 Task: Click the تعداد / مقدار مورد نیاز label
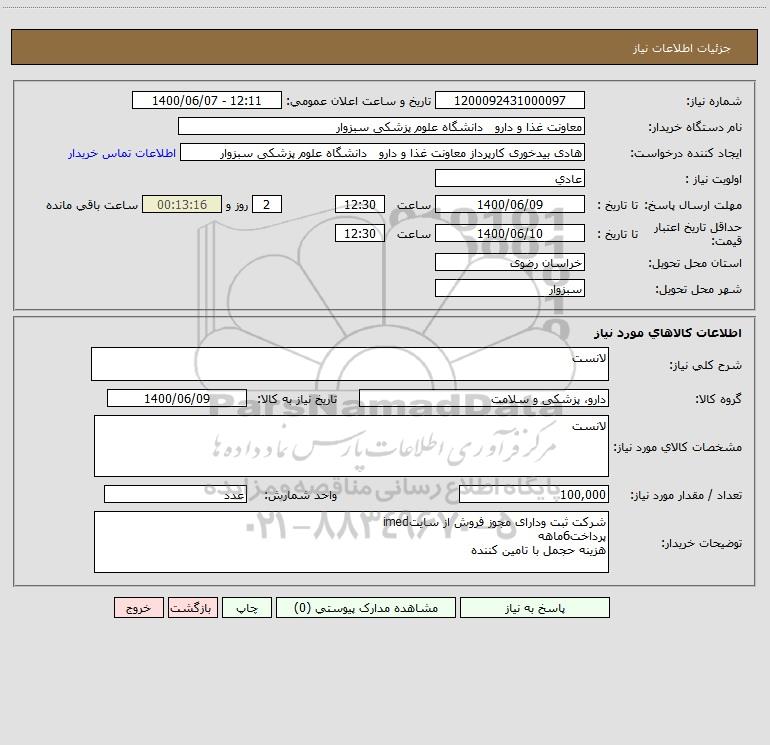click(x=686, y=495)
